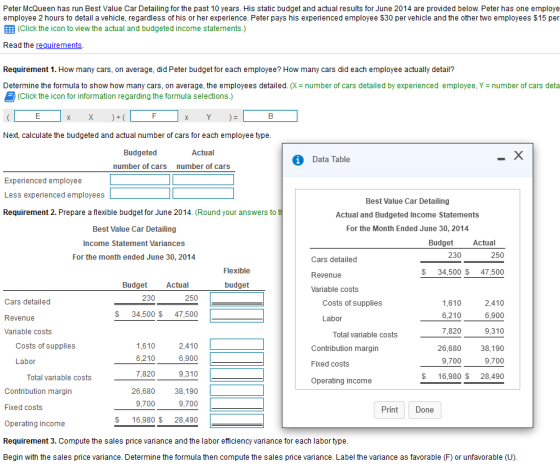
Task: Select flexible budget Operating income field
Action: tap(237, 421)
